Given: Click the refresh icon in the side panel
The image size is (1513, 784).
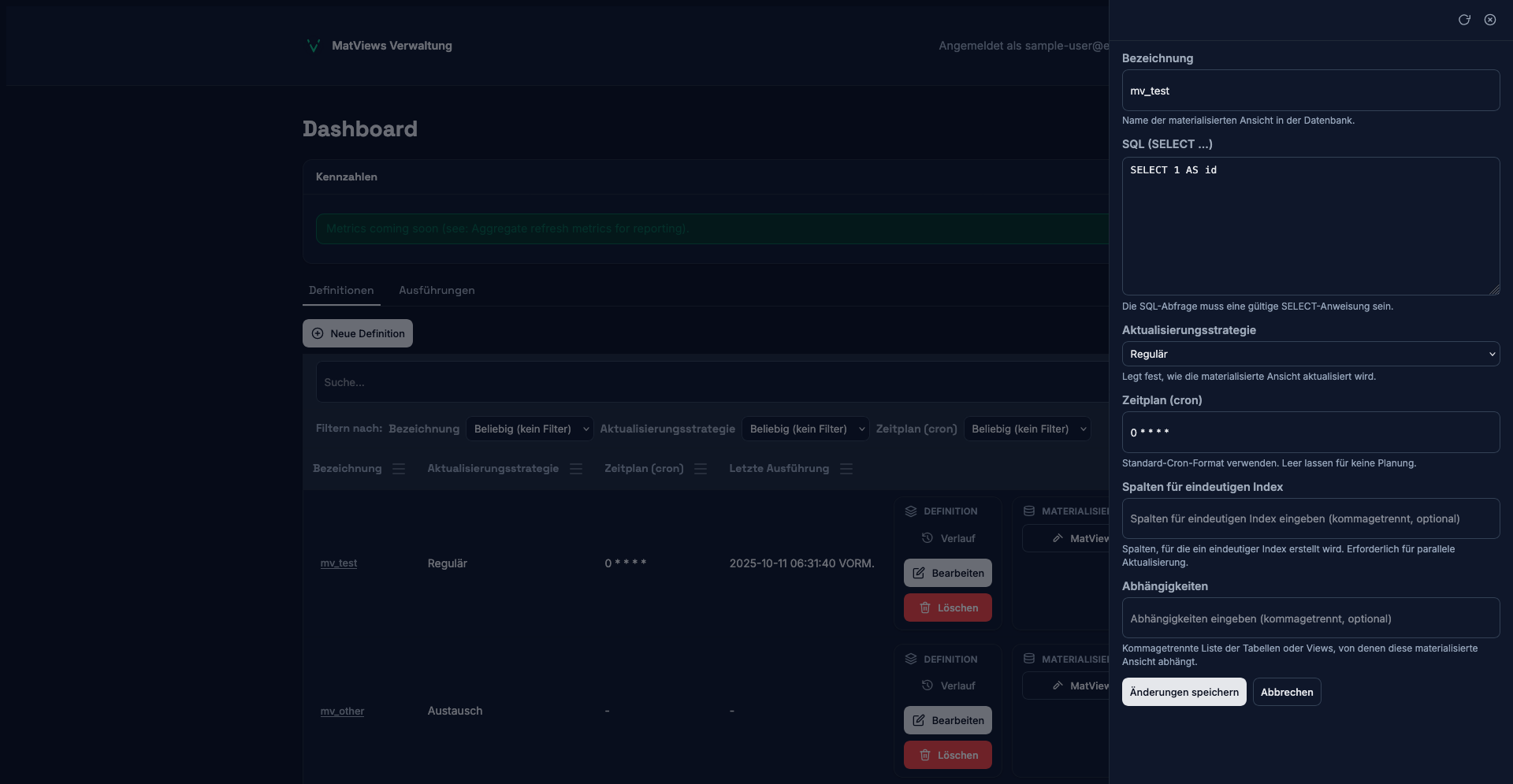Looking at the screenshot, I should [x=1464, y=20].
